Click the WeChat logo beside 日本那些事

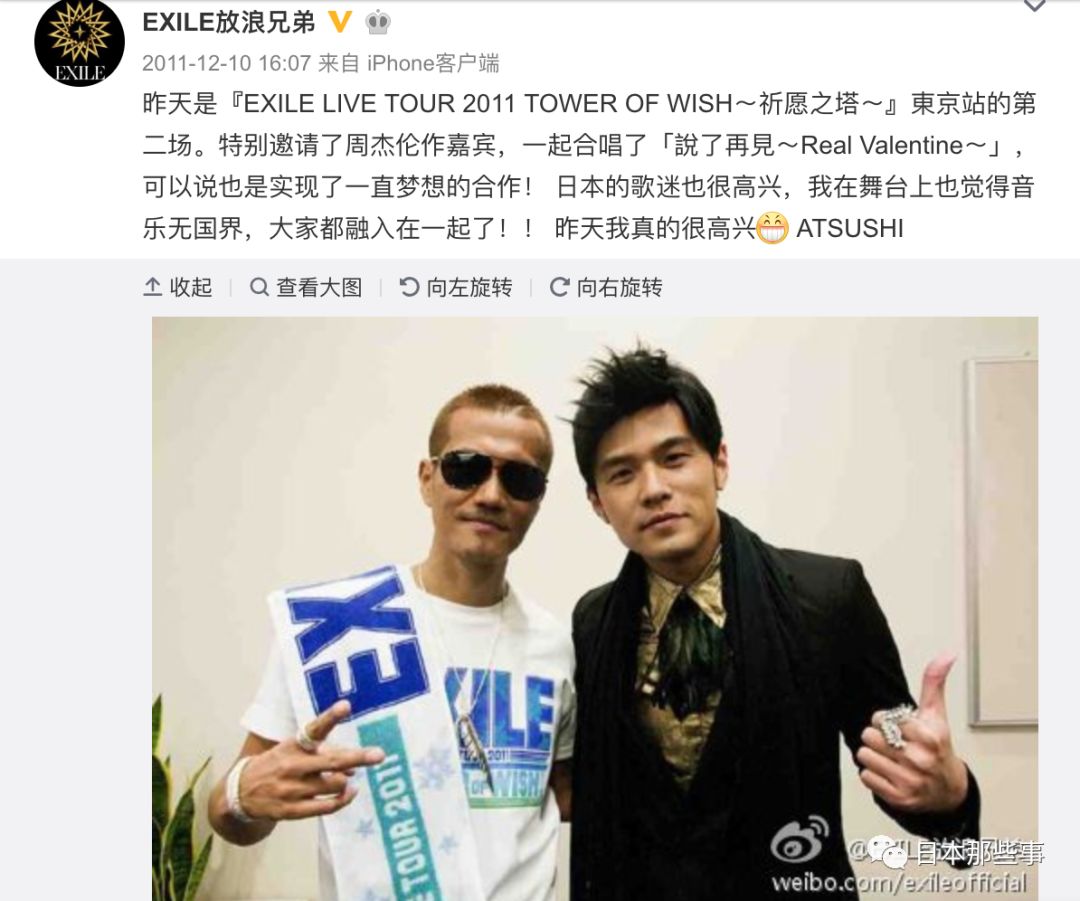(889, 853)
